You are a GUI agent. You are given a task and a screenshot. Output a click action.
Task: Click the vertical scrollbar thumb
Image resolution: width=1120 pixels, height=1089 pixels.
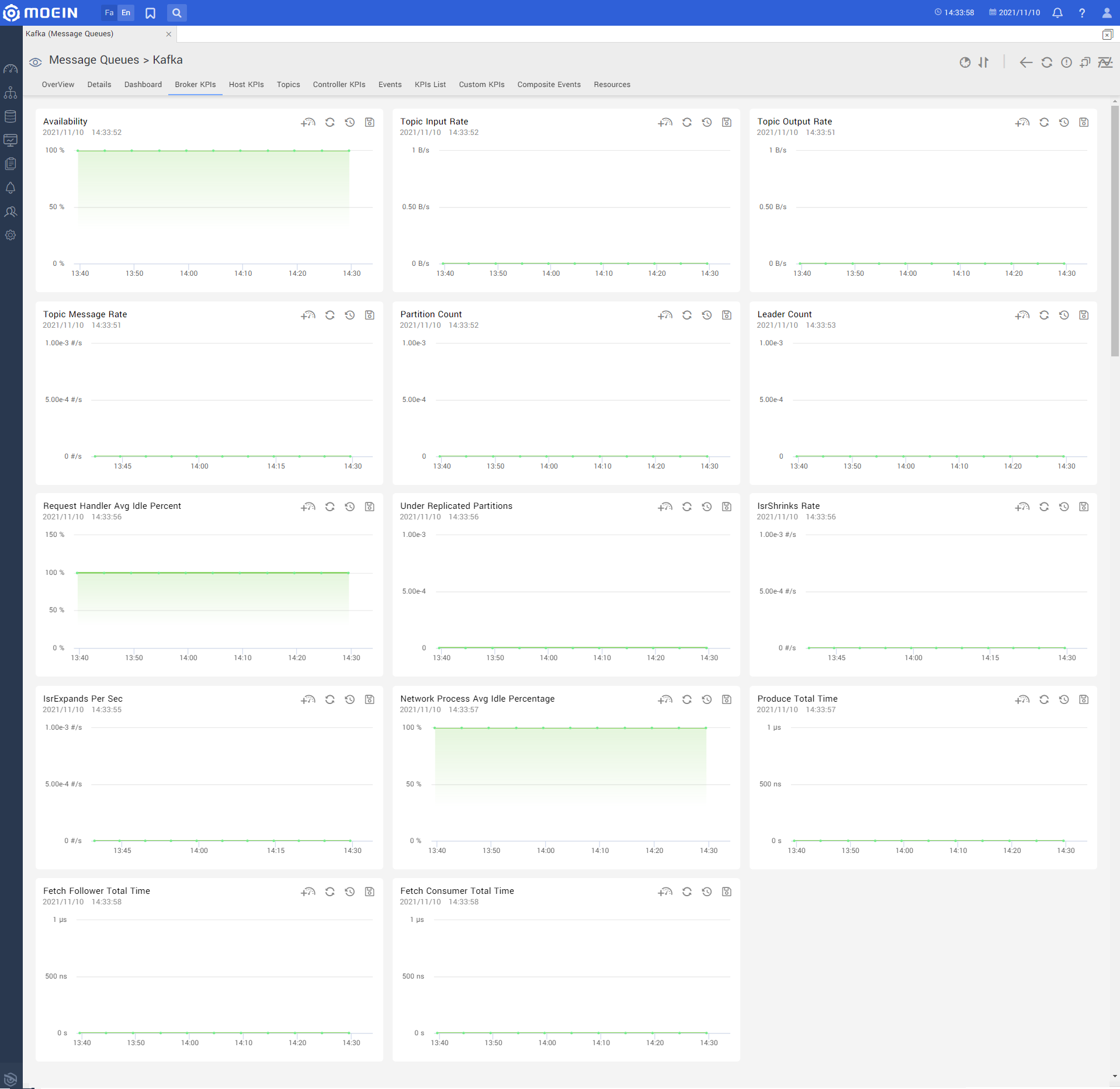point(1115,231)
